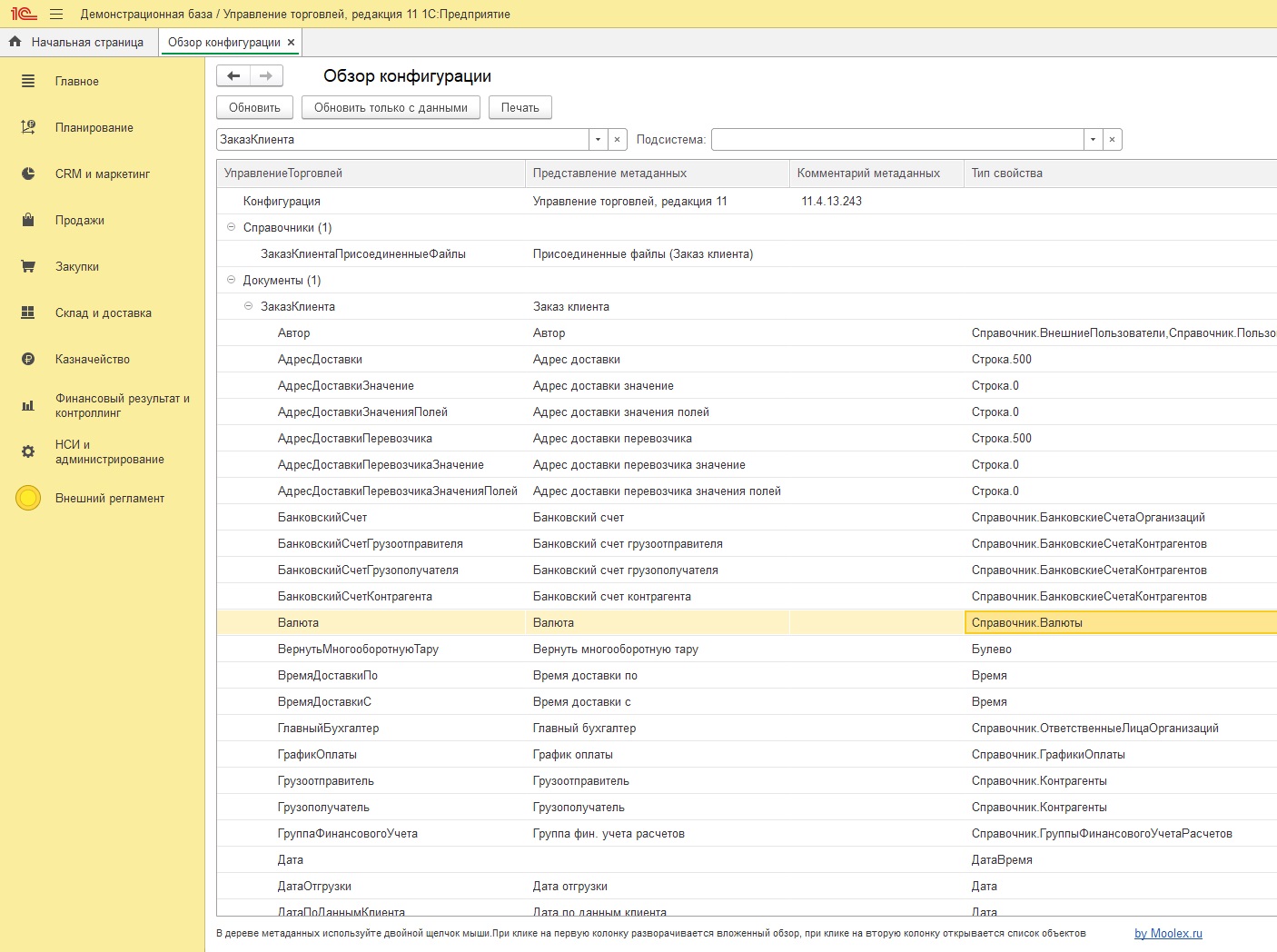Go forward with the right arrow button
The image size is (1277, 952).
(266, 76)
